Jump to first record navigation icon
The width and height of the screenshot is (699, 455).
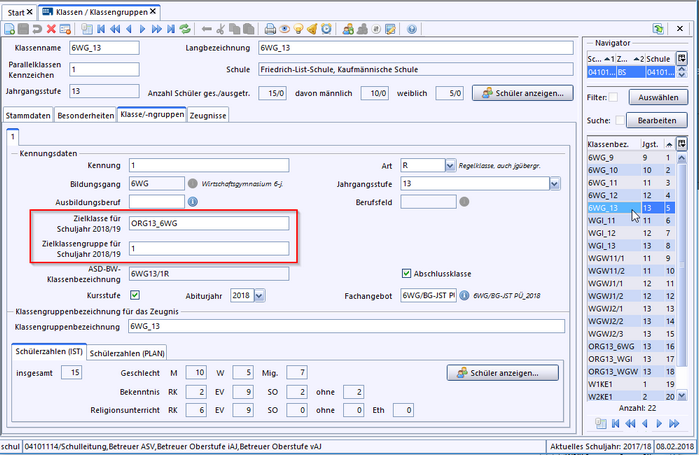[100, 30]
